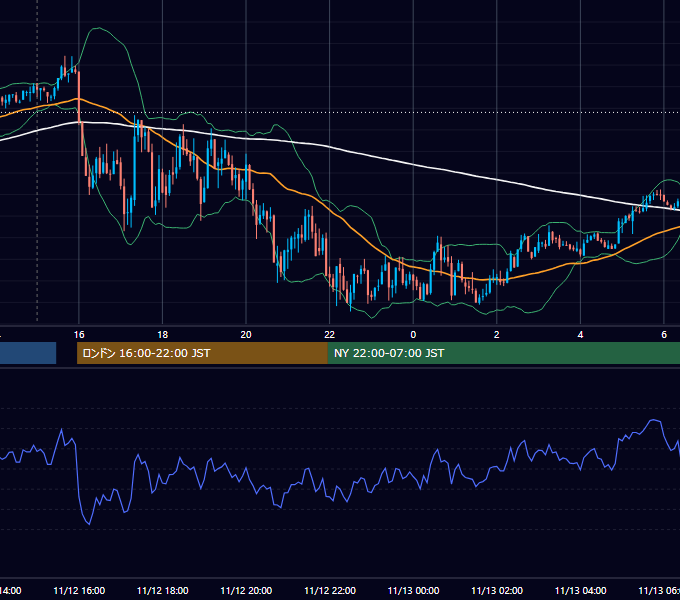Click the 11/12 20:00 date label
This screenshot has height=600, width=680.
pyautogui.click(x=246, y=590)
